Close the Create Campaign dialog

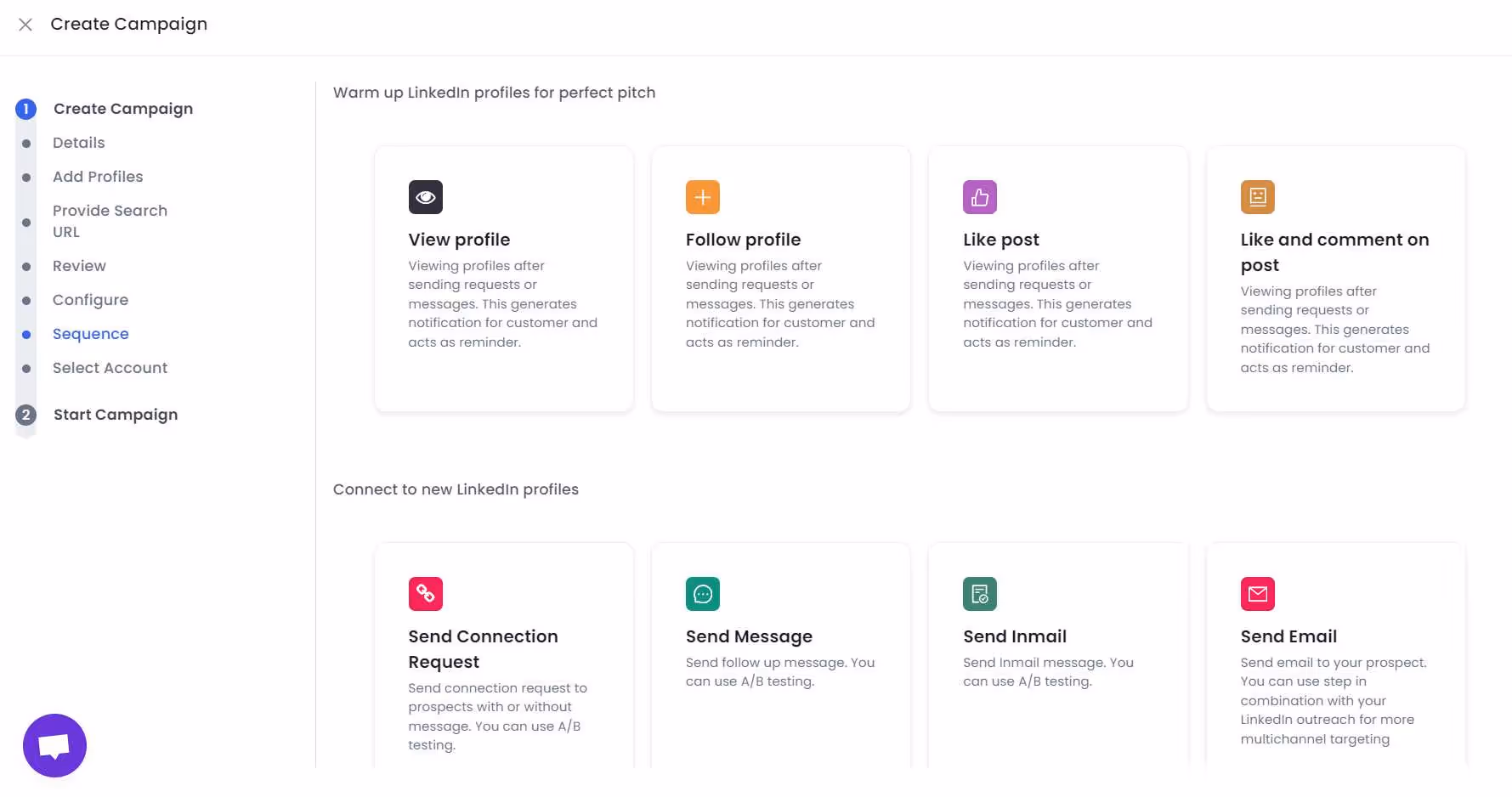[x=25, y=25]
